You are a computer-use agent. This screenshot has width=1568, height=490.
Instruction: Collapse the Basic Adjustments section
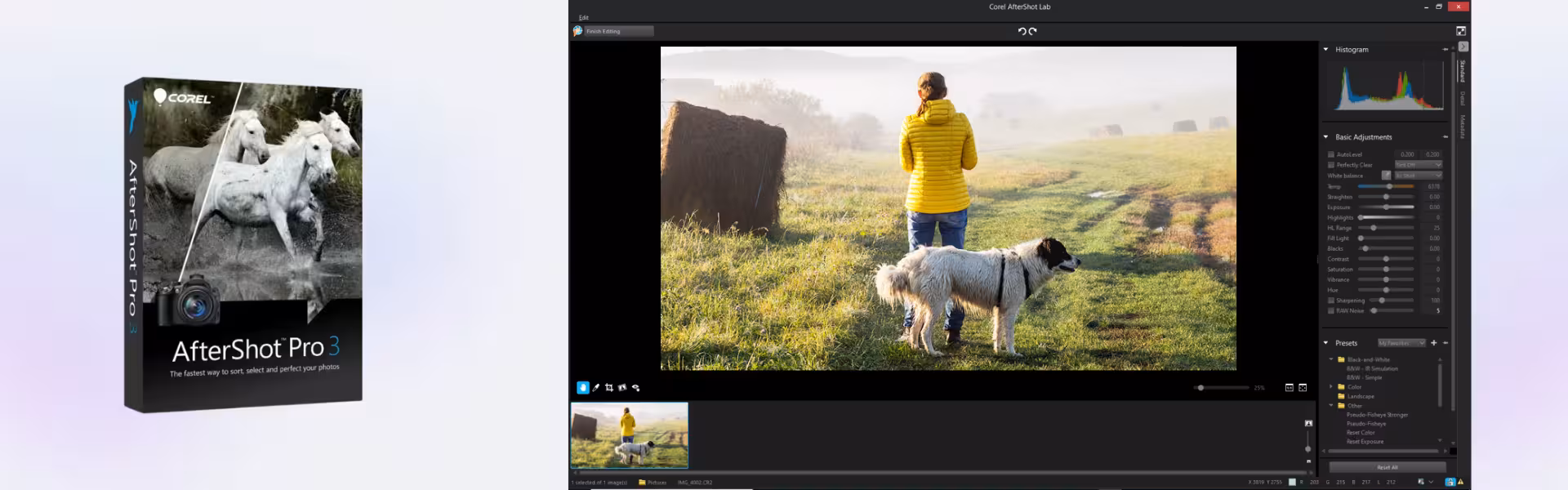click(1325, 137)
